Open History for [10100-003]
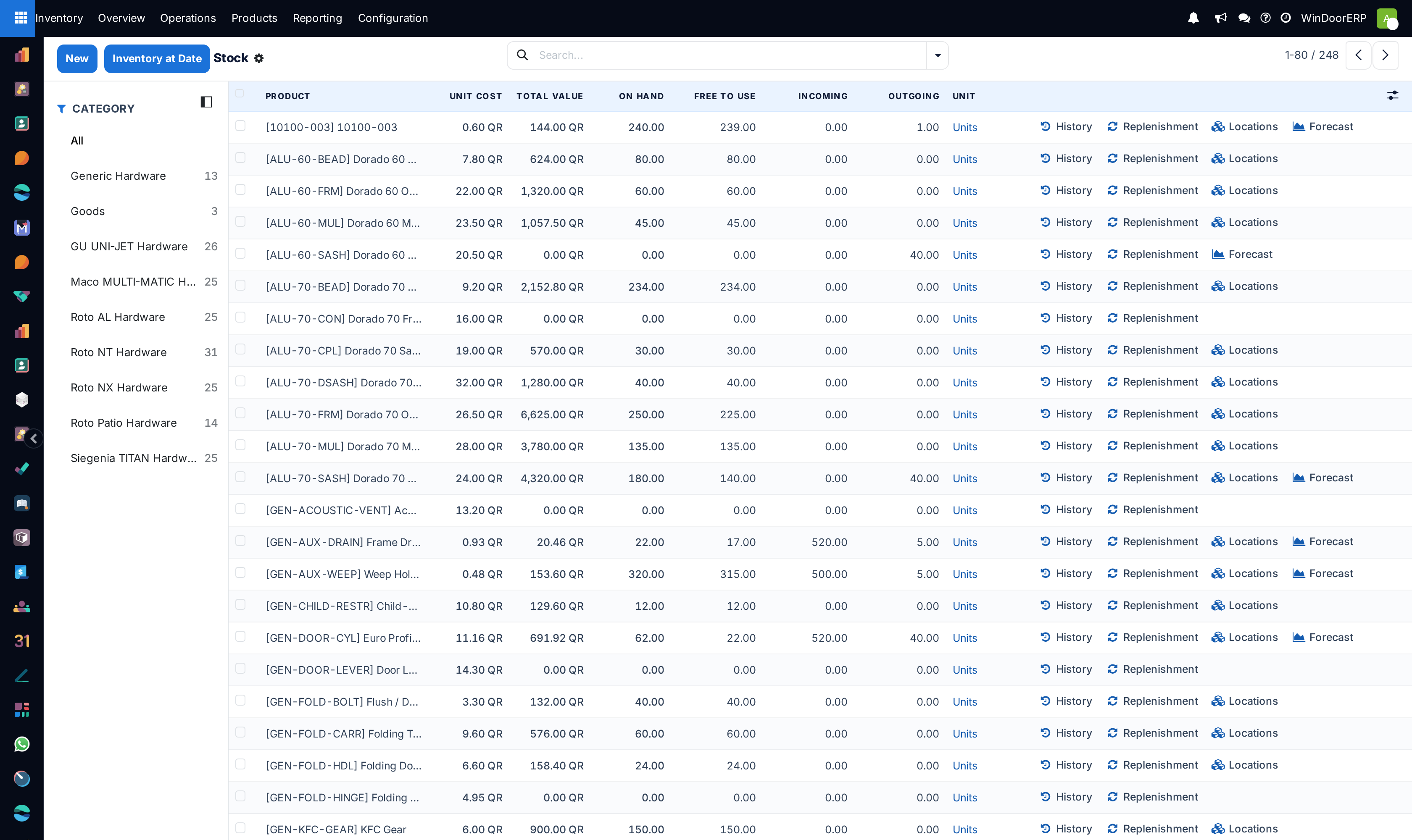Viewport: 1412px width, 840px height. (1066, 127)
